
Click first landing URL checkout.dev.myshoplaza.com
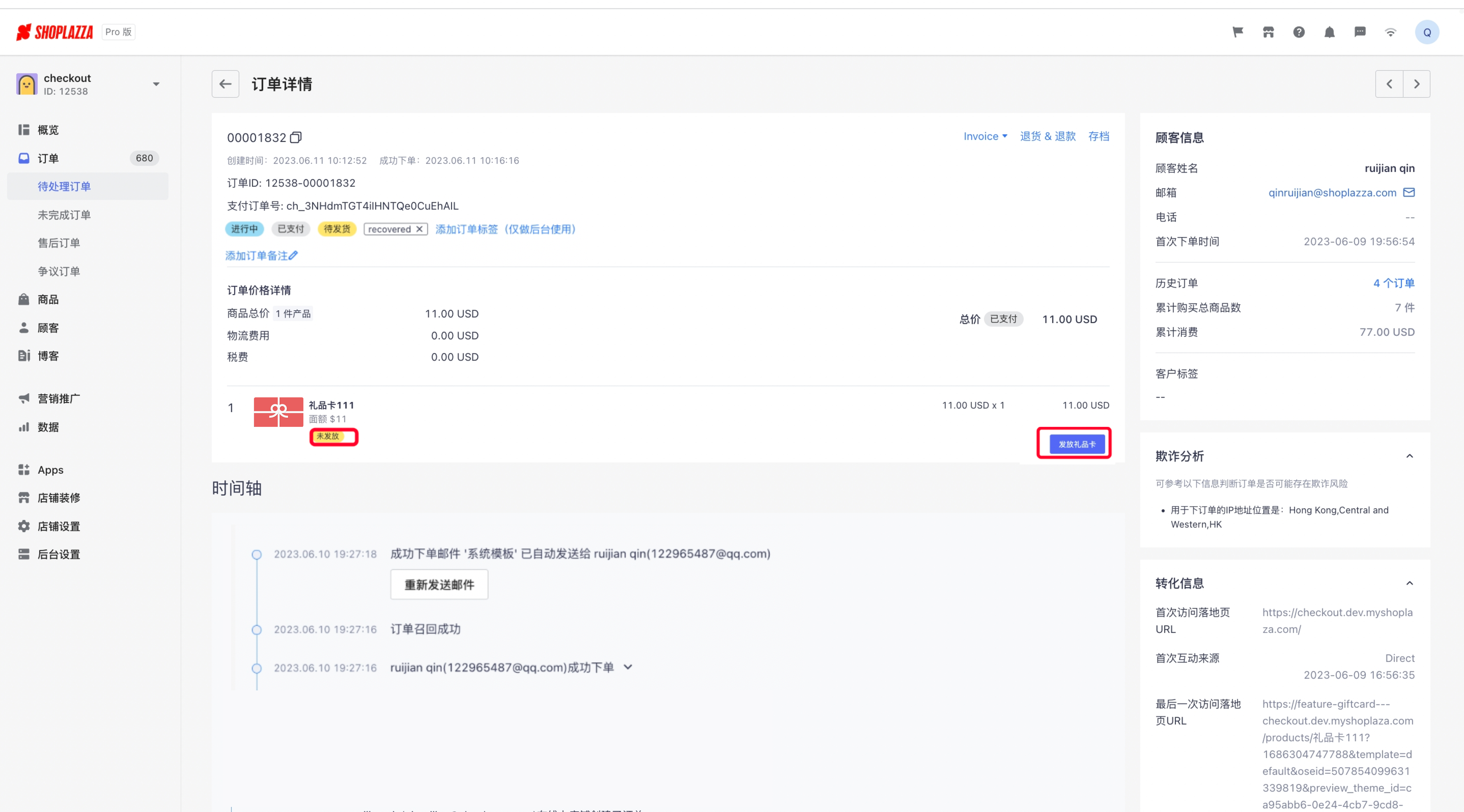point(1337,621)
